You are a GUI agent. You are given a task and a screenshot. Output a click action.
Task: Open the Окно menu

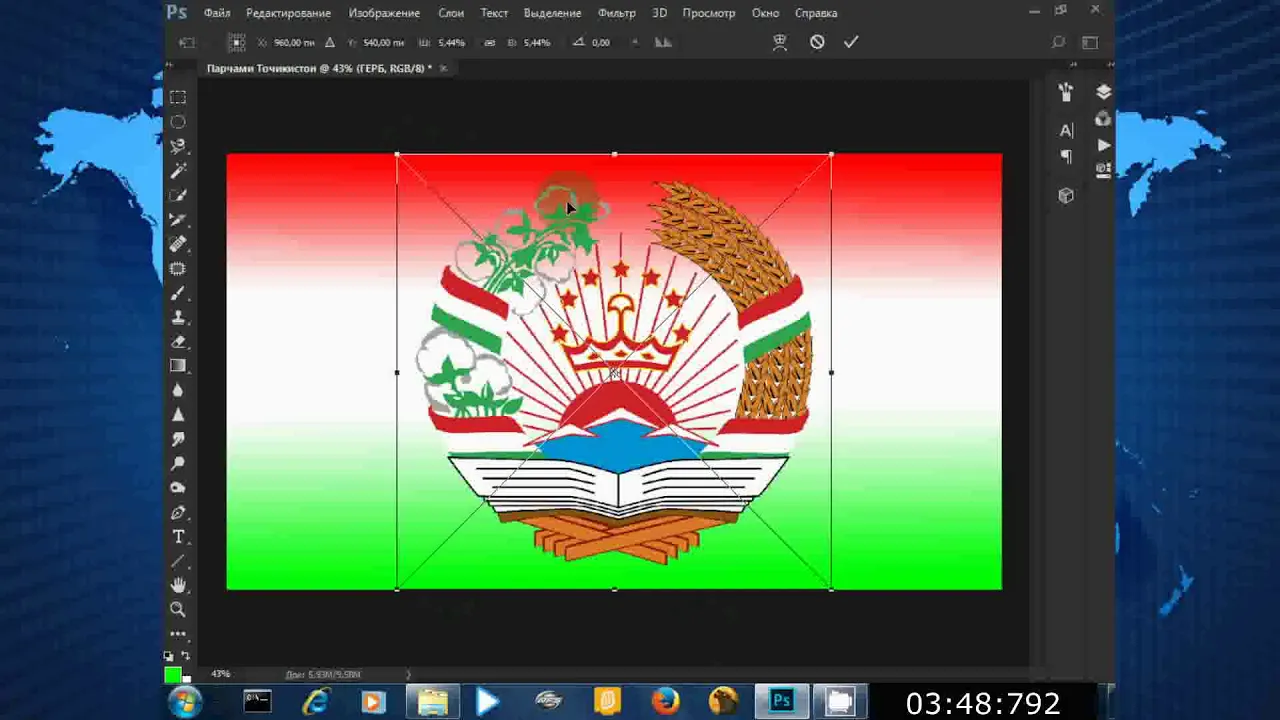point(765,13)
